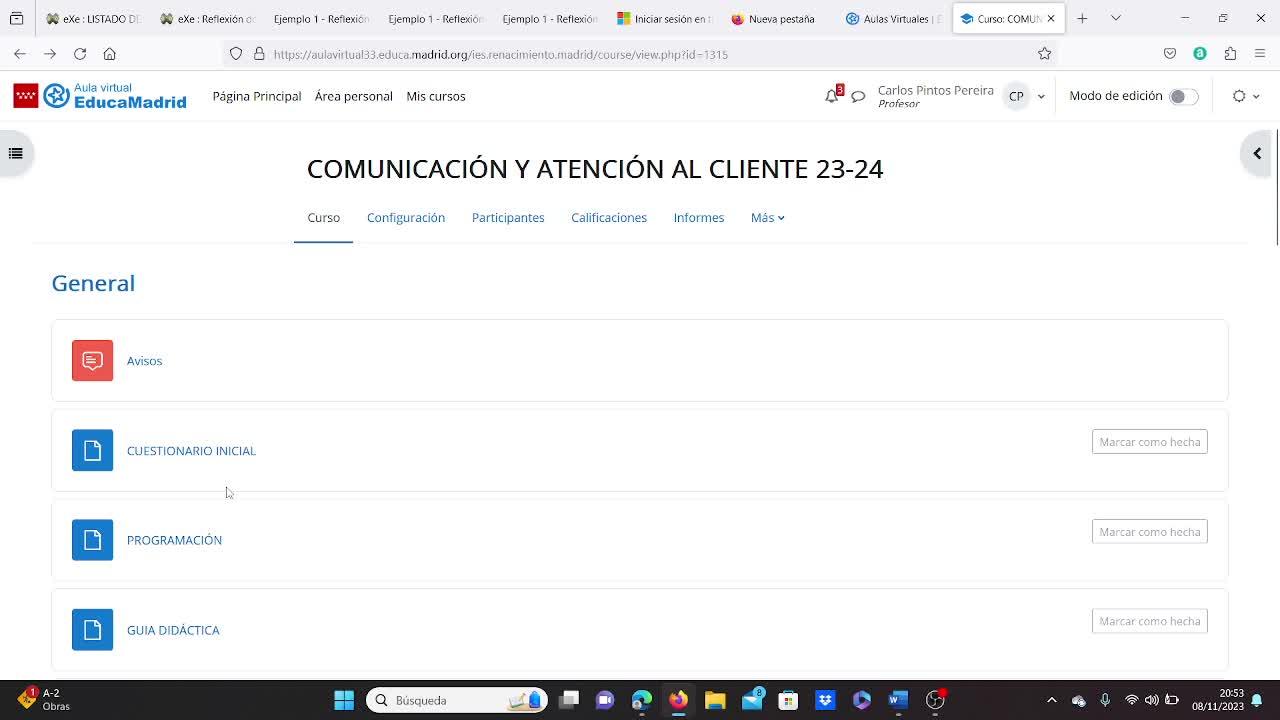Click the green extension icon in toolbar
1280x720 pixels.
[1200, 54]
